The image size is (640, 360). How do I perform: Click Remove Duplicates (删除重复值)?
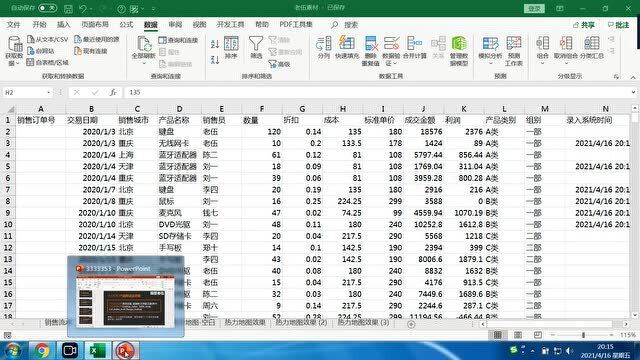pos(371,51)
